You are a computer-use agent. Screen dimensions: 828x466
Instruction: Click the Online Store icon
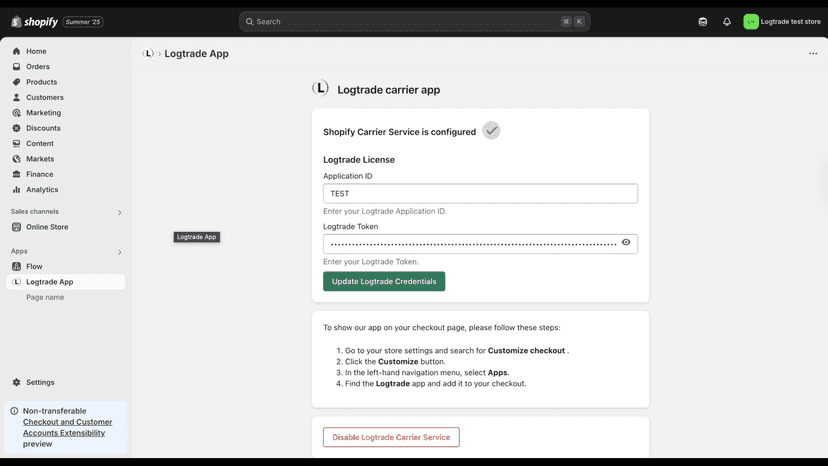16,227
